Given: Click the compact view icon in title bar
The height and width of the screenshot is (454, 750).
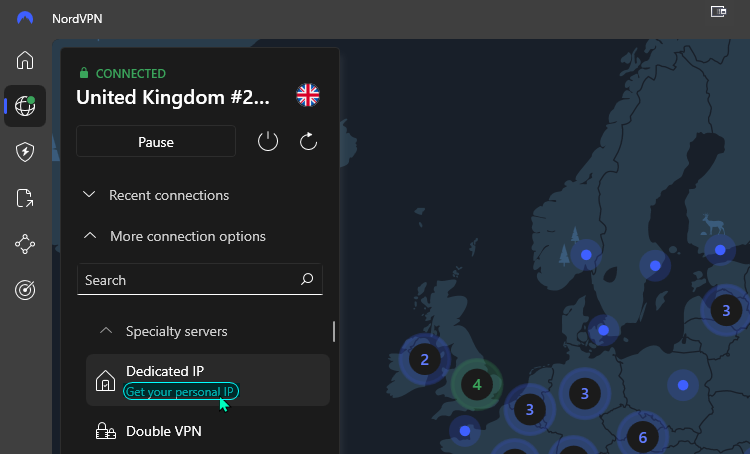Looking at the screenshot, I should [x=718, y=11].
